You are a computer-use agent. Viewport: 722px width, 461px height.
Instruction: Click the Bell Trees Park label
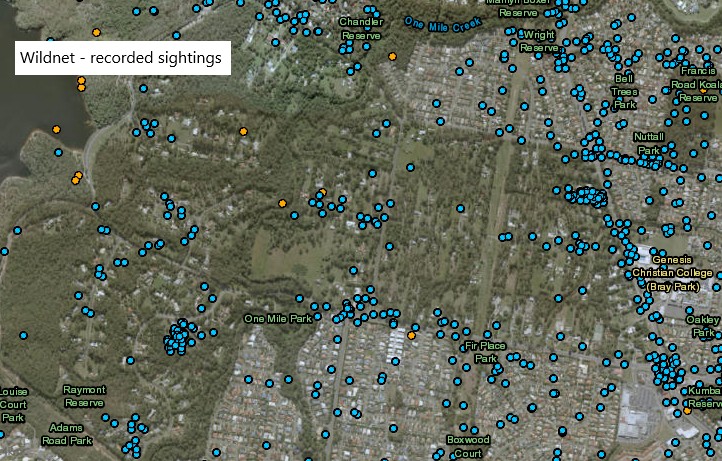(624, 92)
